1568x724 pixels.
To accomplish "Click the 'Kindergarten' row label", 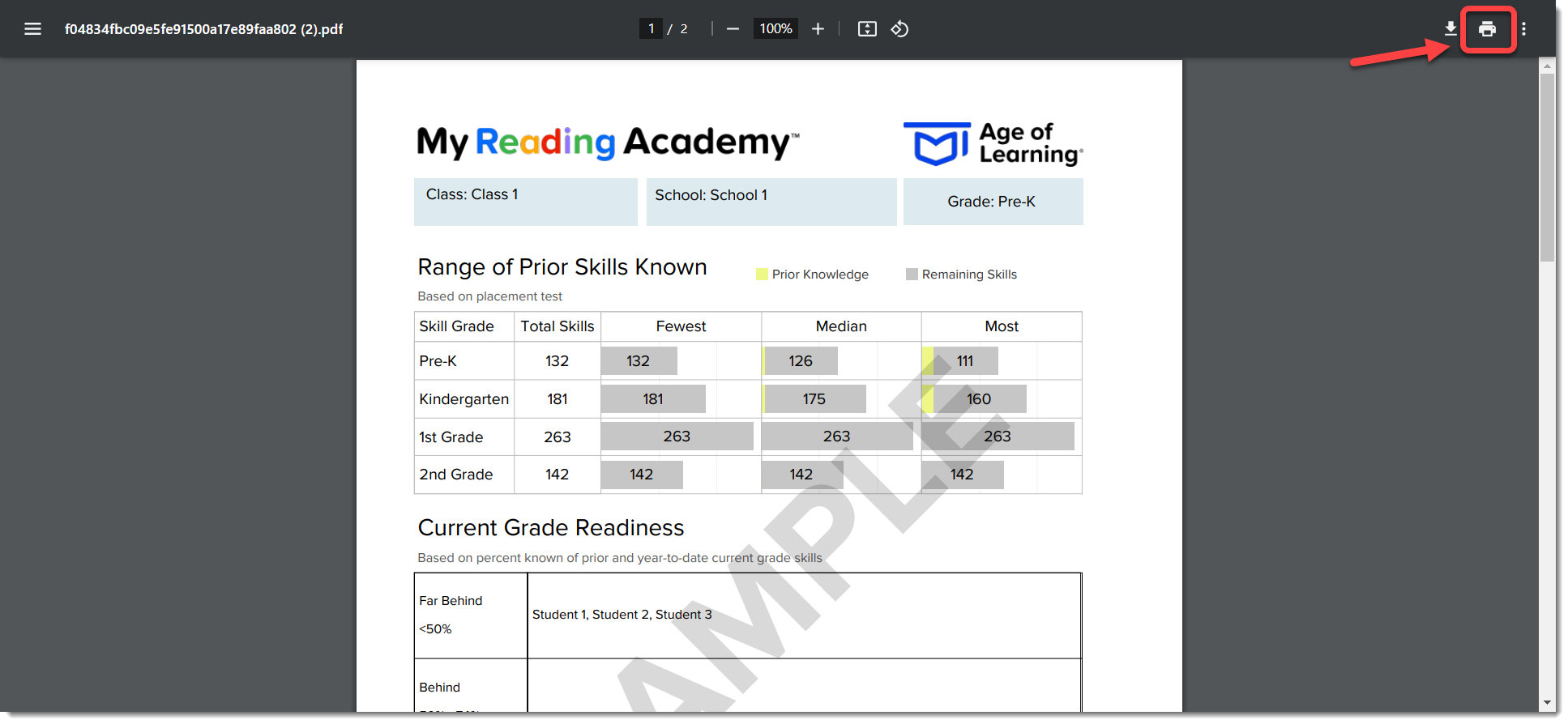I will [464, 399].
